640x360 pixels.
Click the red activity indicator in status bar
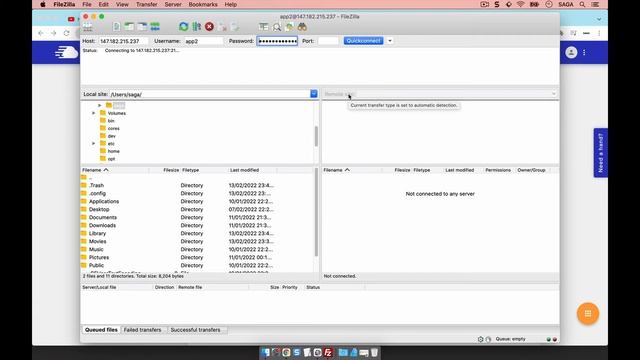coord(555,339)
